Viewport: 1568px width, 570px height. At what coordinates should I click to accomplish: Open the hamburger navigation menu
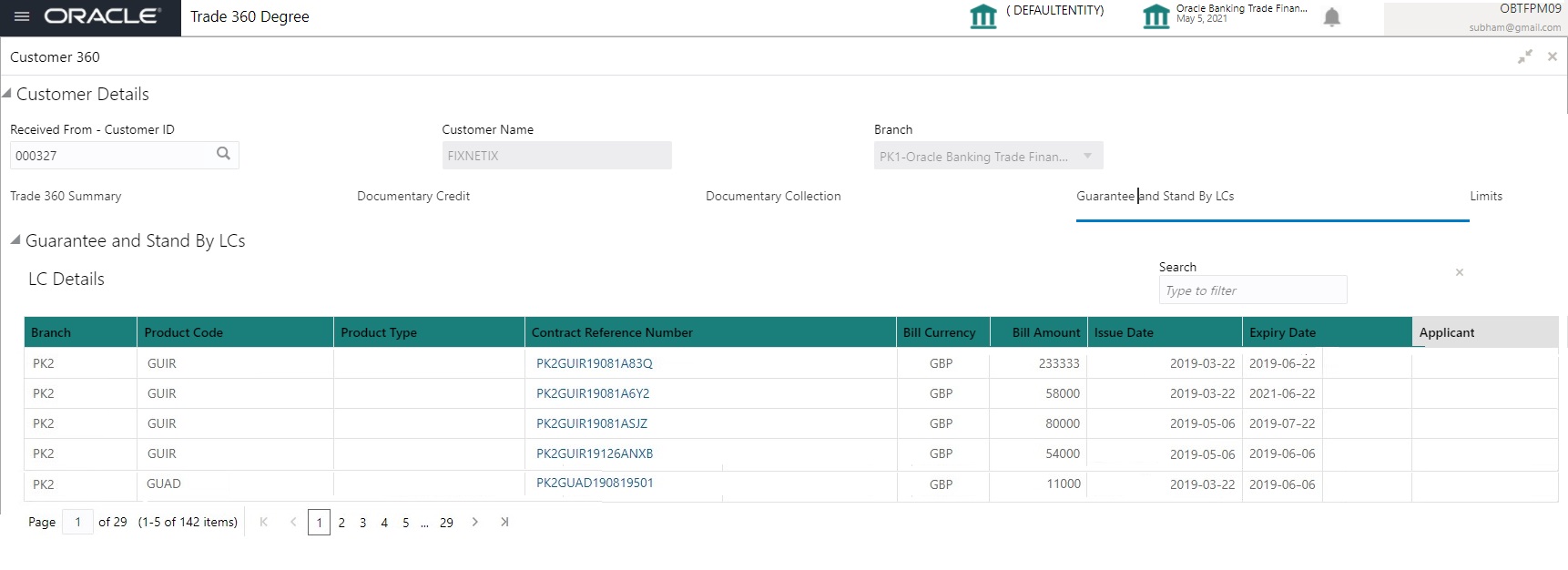(22, 16)
